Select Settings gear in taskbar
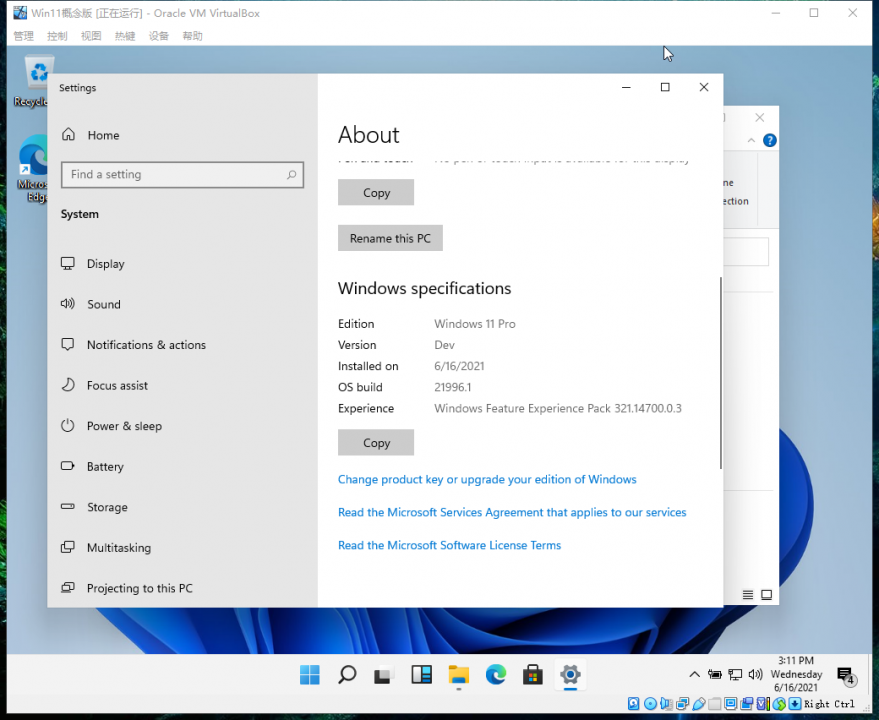This screenshot has height=720, width=879. (x=570, y=675)
